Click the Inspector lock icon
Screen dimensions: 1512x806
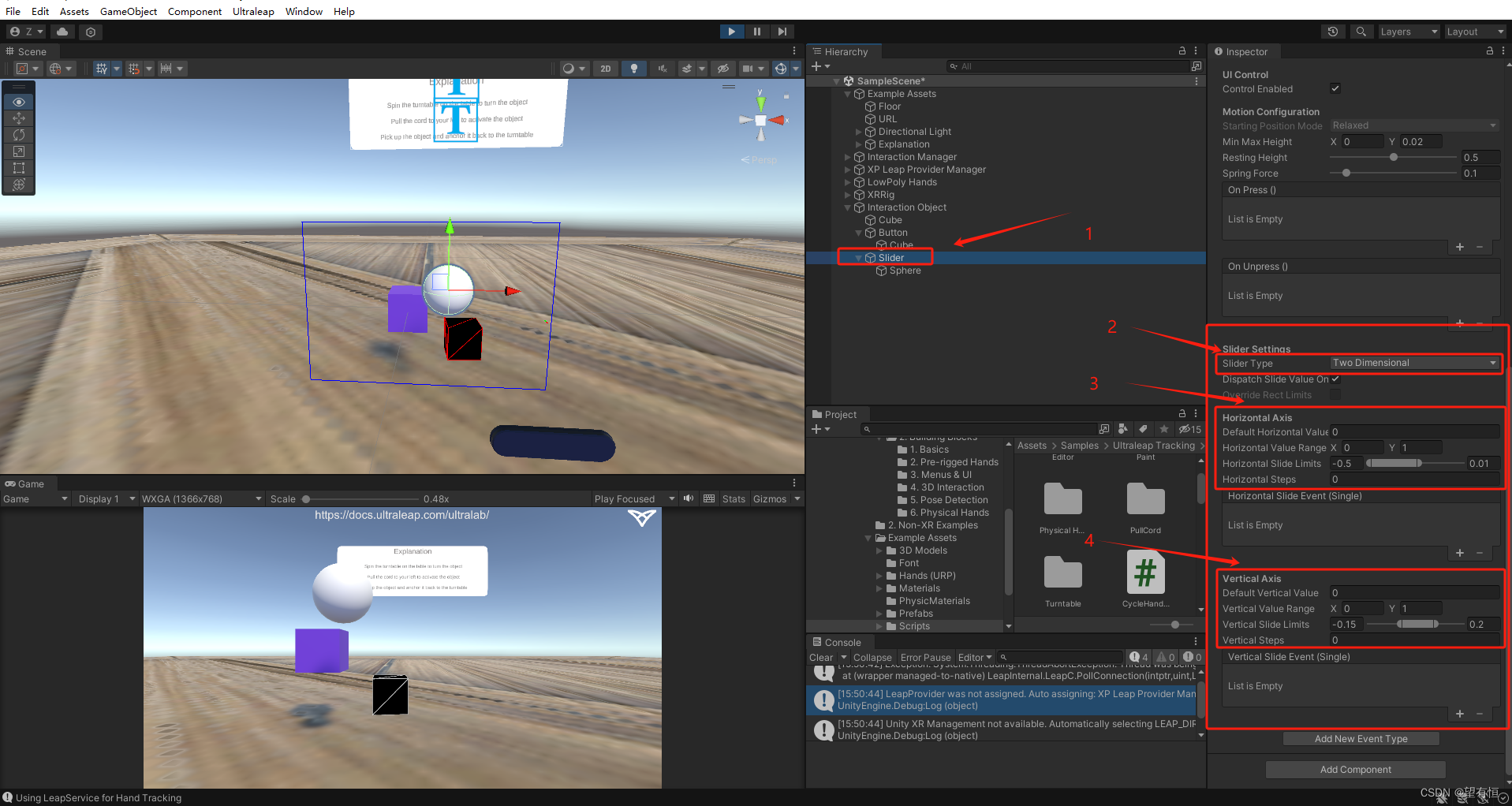tap(1490, 50)
